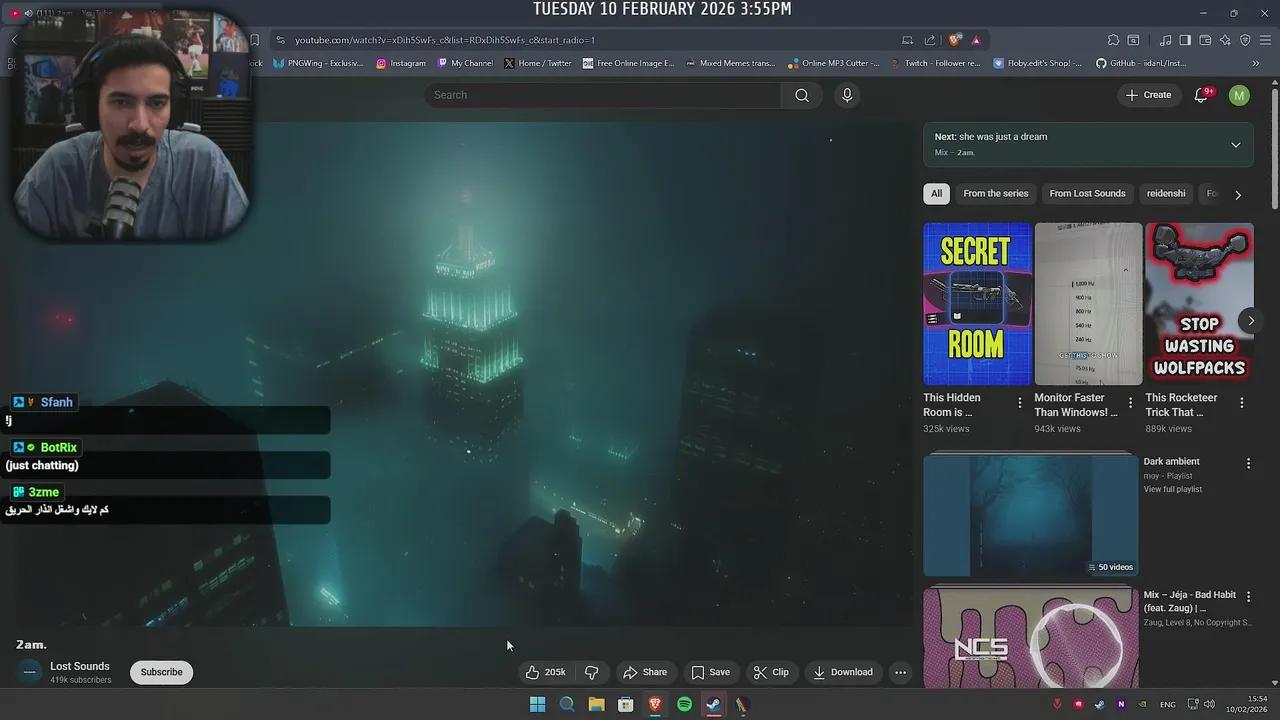Open Brave media control music note icon
The height and width of the screenshot is (720, 1280).
click(x=1165, y=40)
